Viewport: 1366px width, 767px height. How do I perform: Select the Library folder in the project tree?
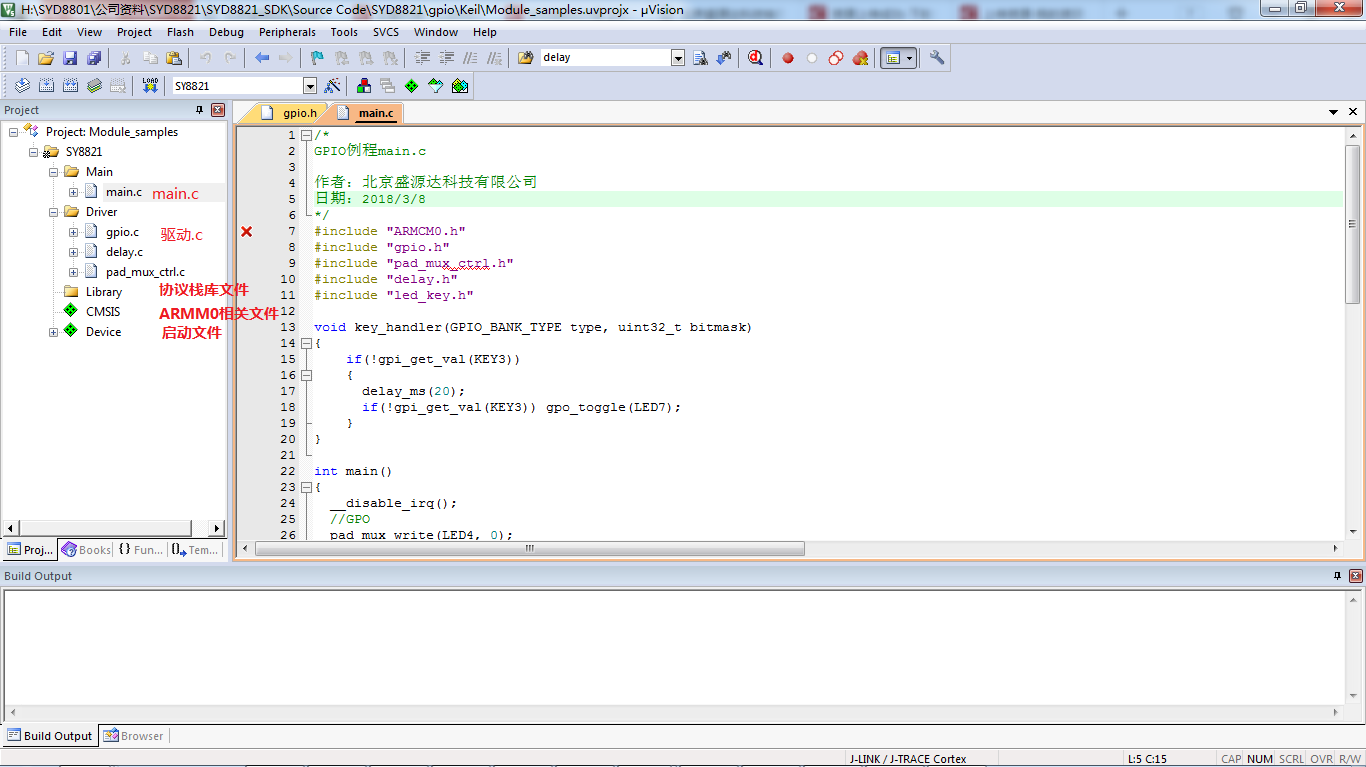103,292
